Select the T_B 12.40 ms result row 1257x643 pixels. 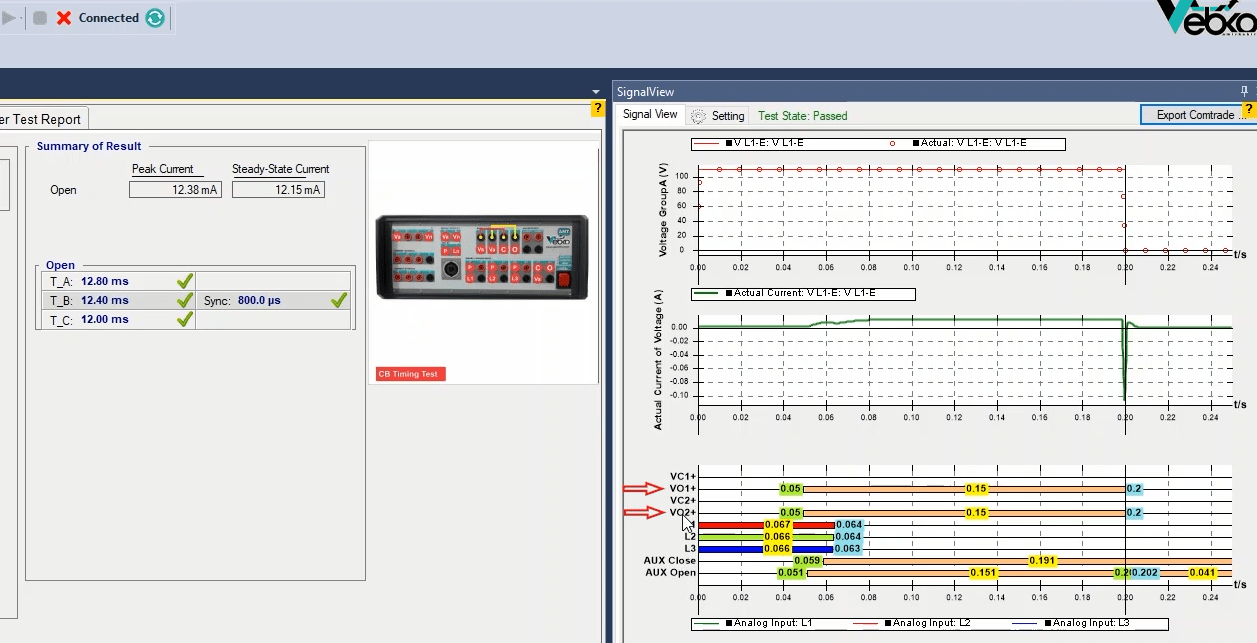point(105,300)
